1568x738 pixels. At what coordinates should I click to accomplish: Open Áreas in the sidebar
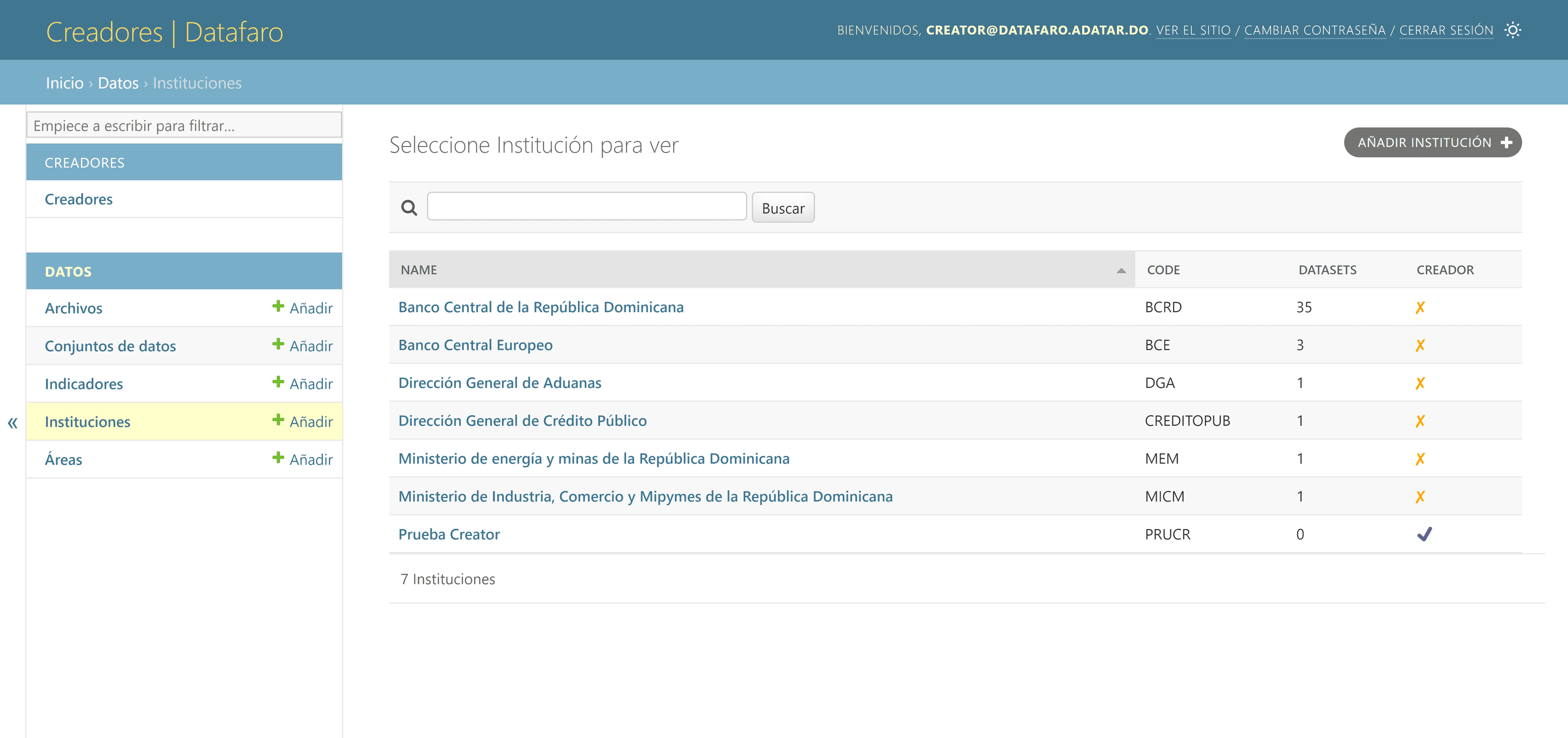[x=63, y=459]
